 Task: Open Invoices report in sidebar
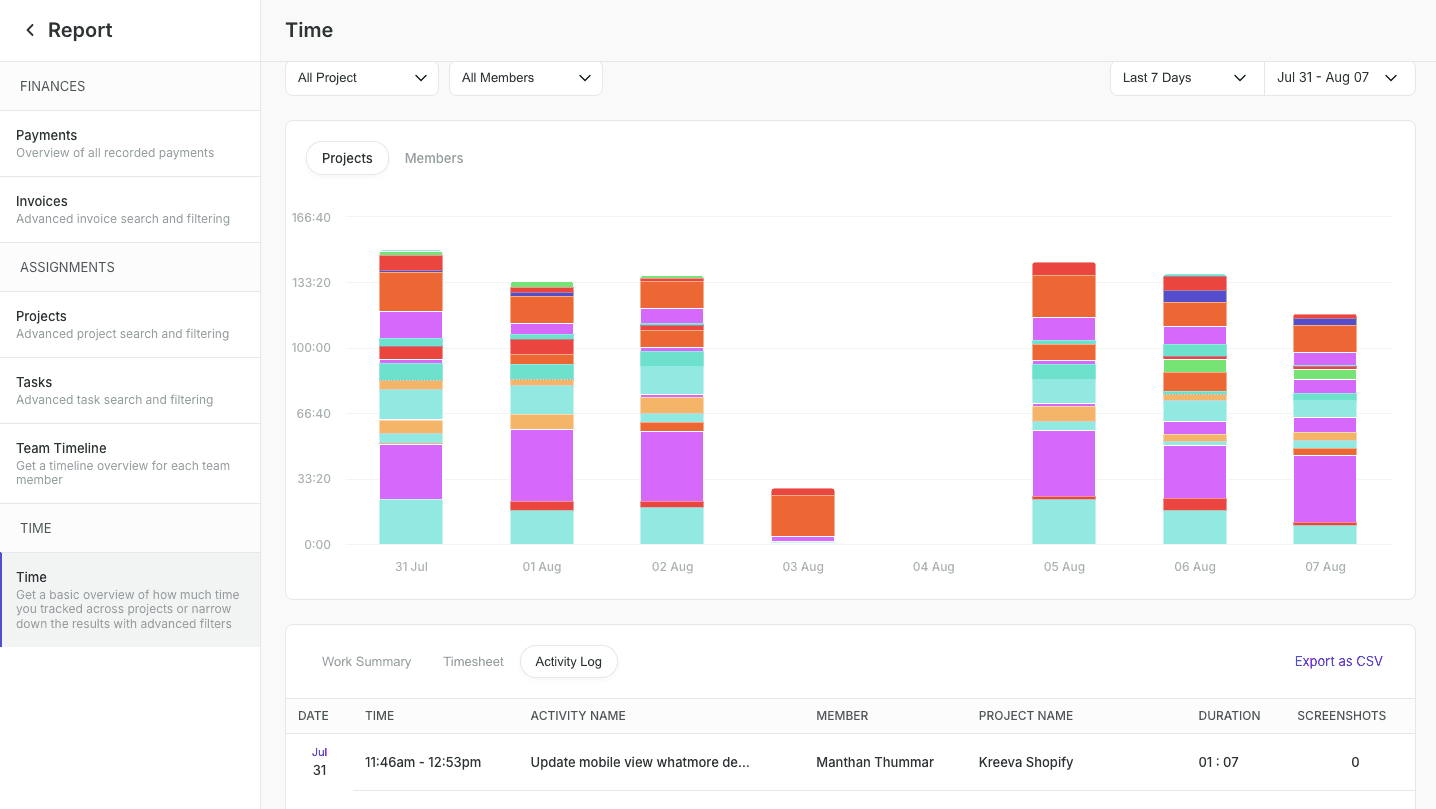point(130,209)
